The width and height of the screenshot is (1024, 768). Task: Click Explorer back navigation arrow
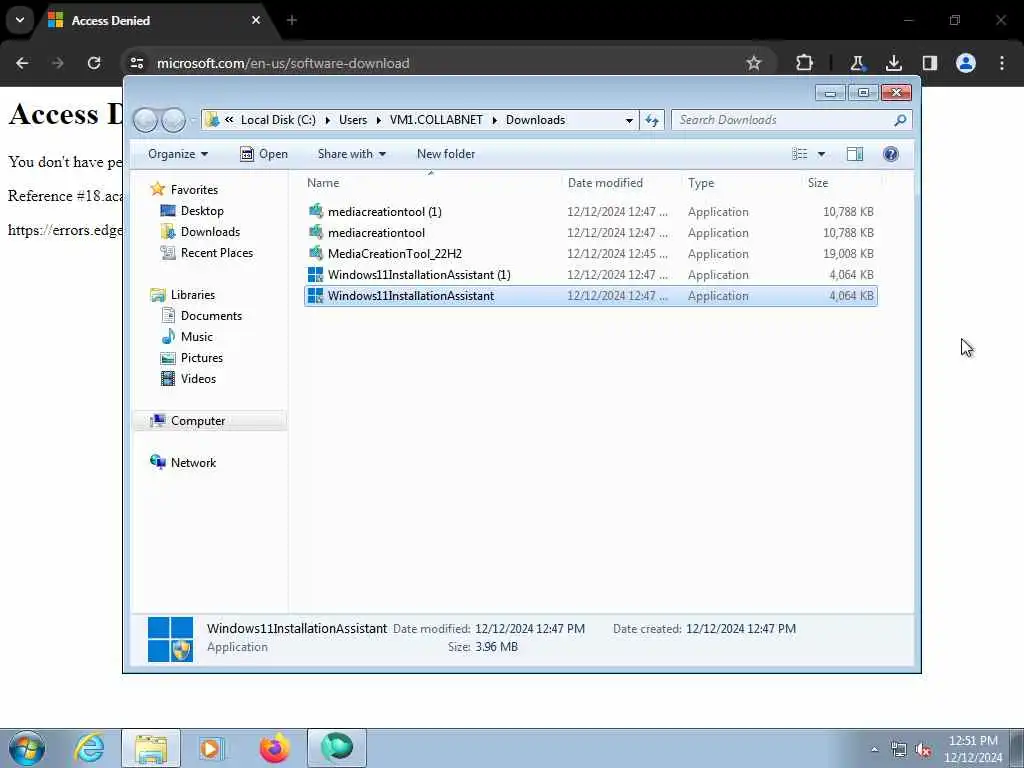point(145,120)
